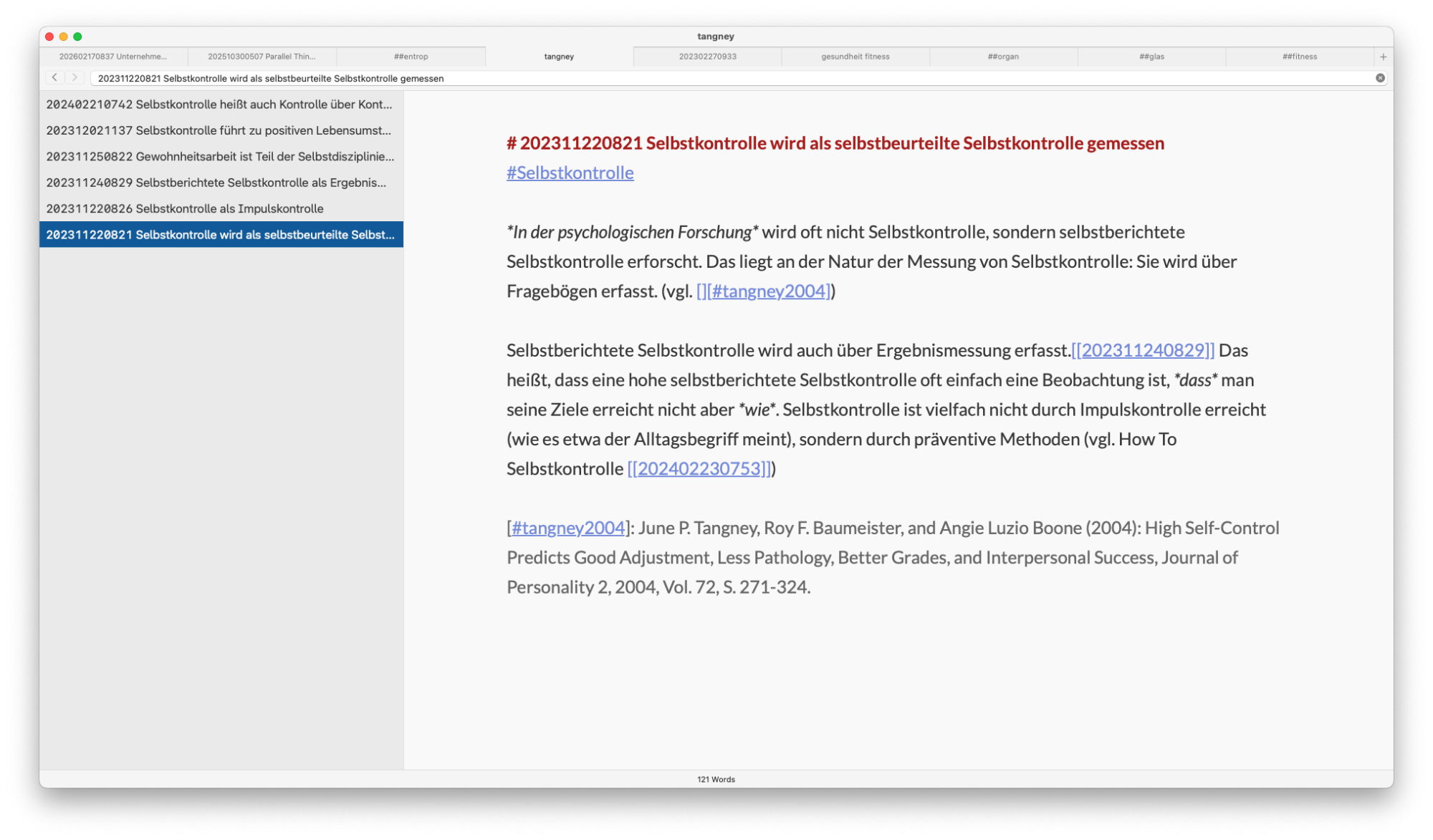1433x840 pixels.
Task: Follow the #Selbstkontrolle tag link
Action: point(570,173)
